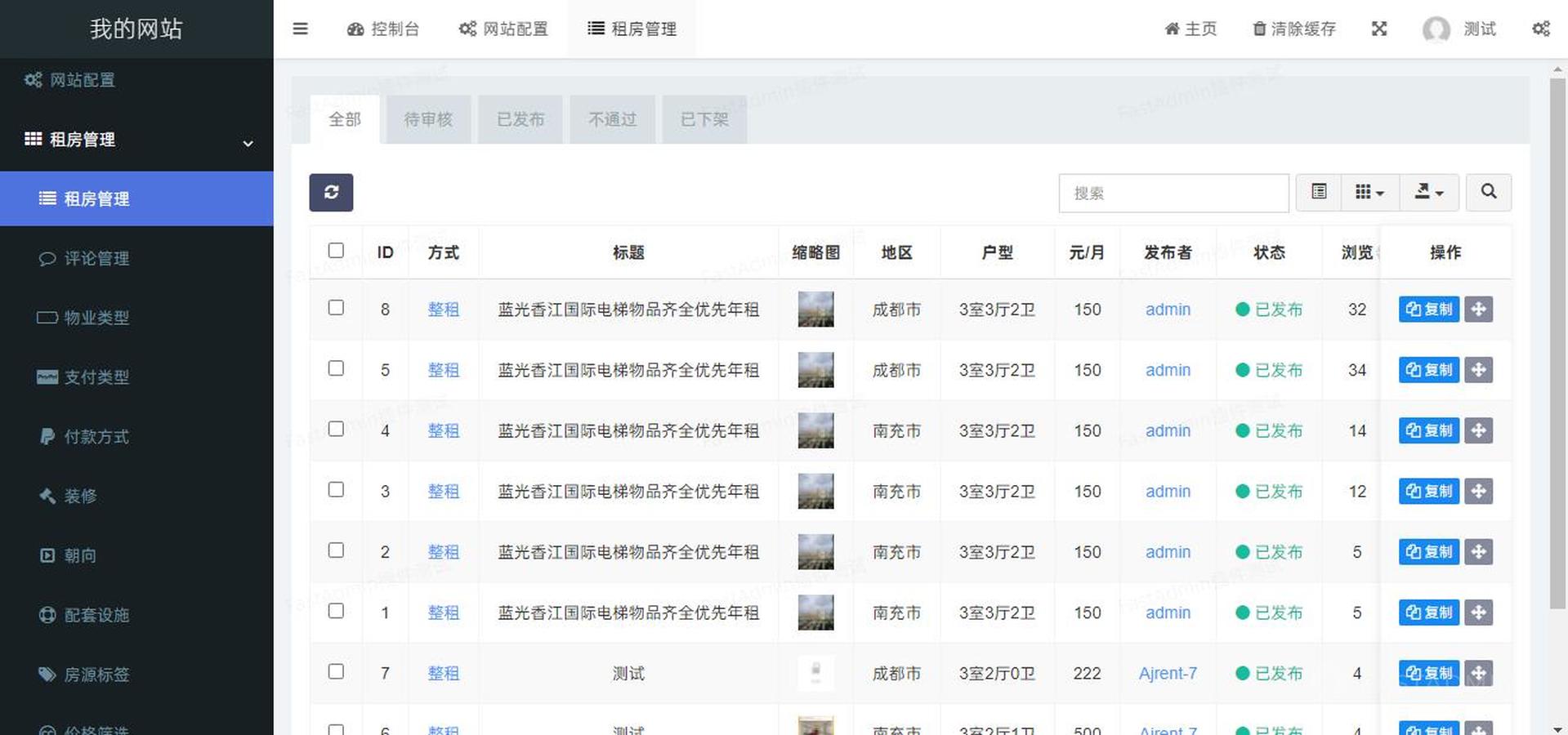The width and height of the screenshot is (1568, 735).
Task: Click the 我的网站 site title
Action: pyautogui.click(x=136, y=29)
